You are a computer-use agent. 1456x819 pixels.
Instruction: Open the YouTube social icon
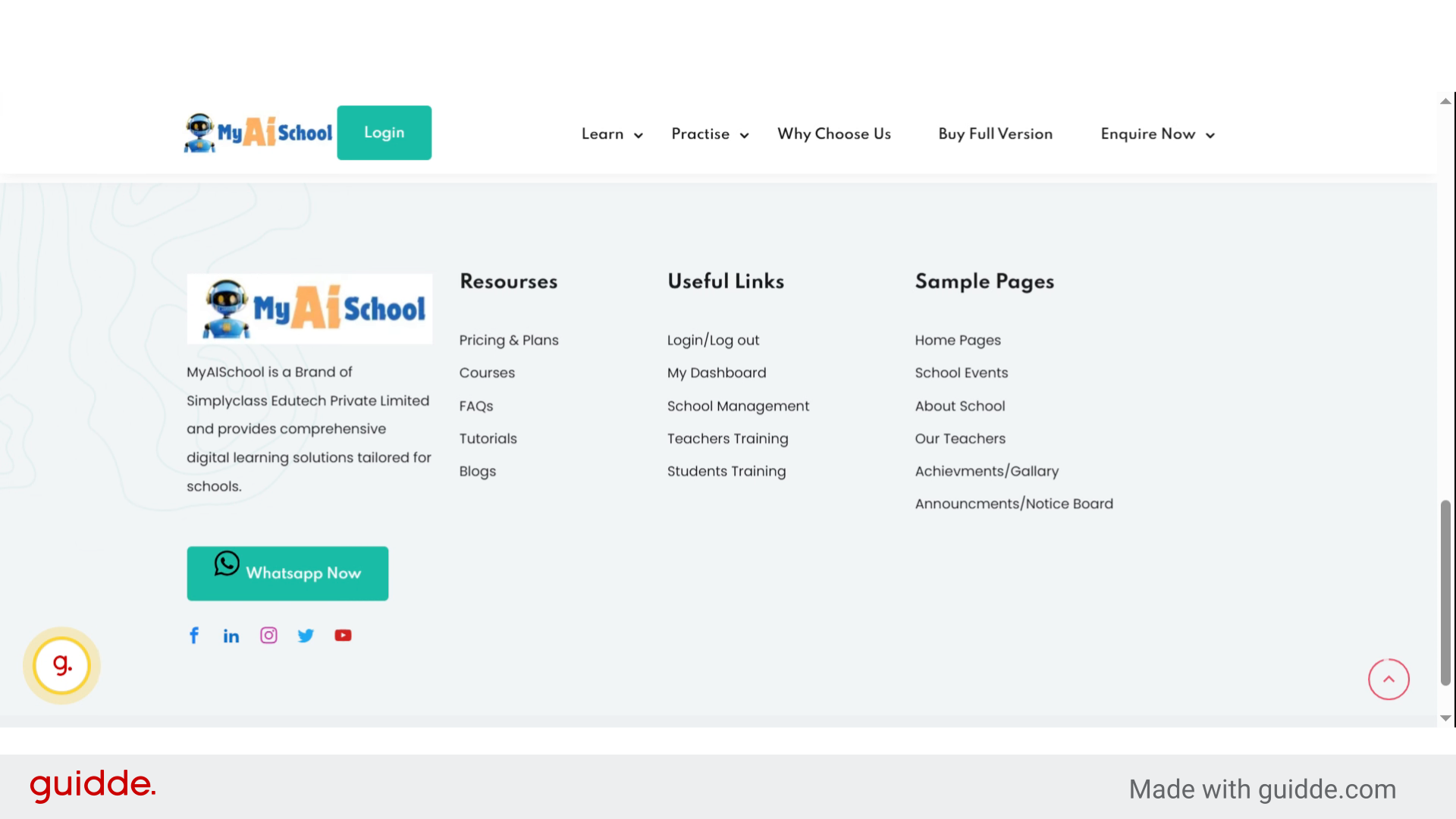(x=343, y=635)
